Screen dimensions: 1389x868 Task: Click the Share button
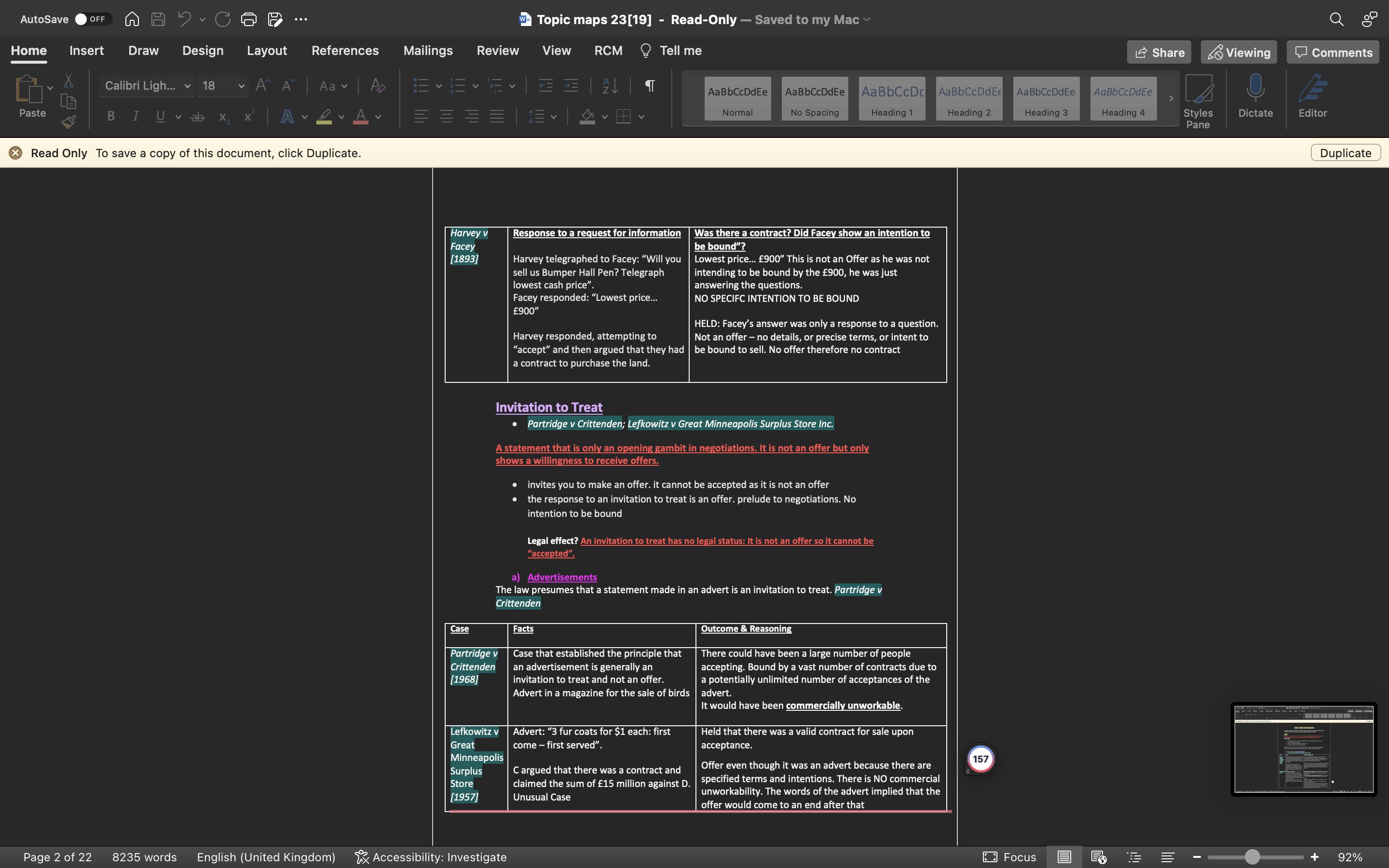click(x=1158, y=52)
